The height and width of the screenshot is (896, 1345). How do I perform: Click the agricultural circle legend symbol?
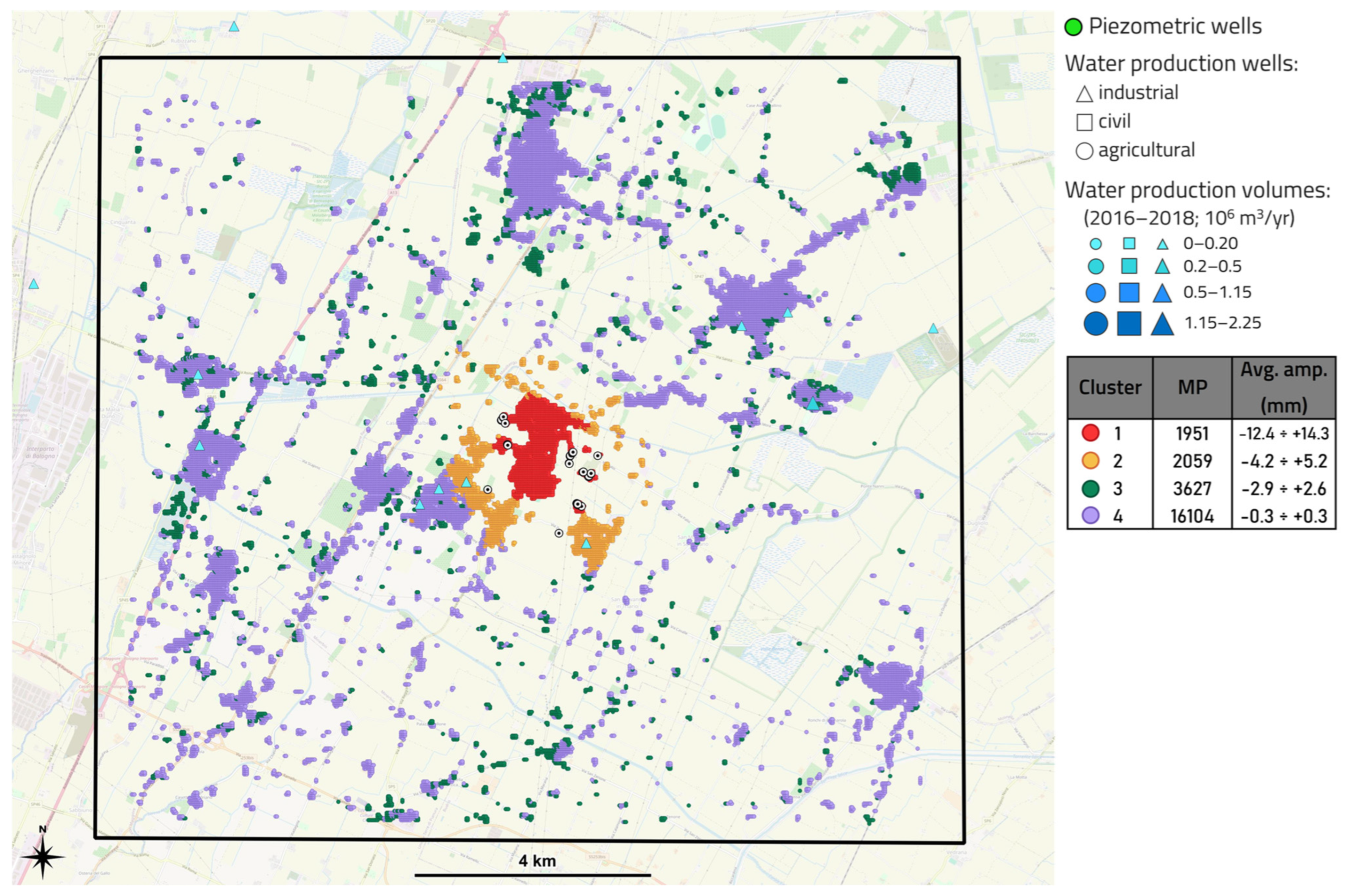1084,151
